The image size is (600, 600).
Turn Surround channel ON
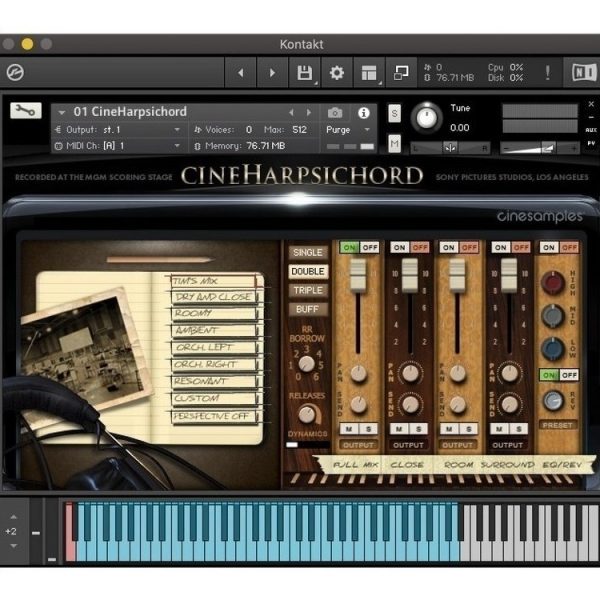click(501, 248)
